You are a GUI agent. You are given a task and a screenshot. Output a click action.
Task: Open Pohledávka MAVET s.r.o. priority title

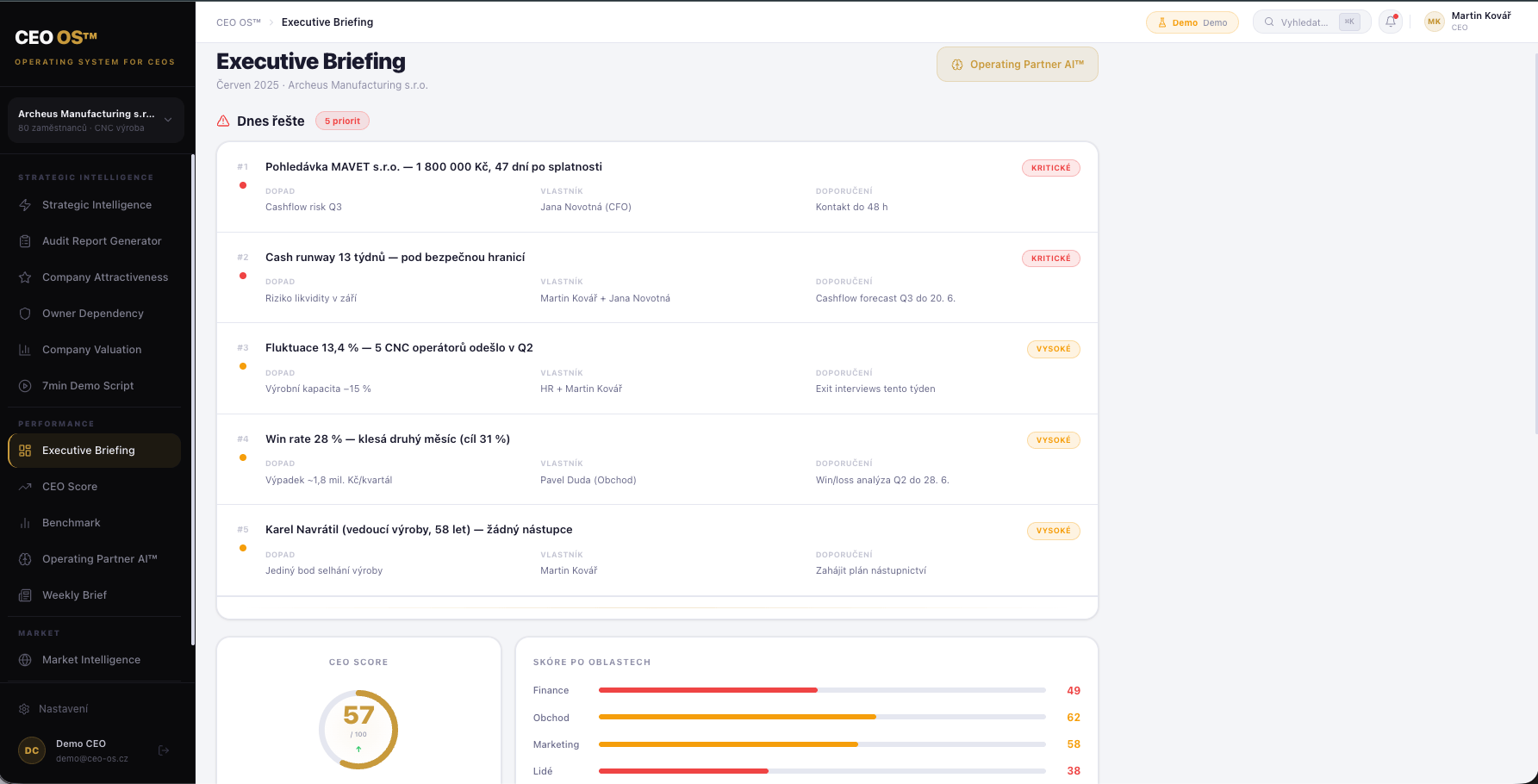433,167
